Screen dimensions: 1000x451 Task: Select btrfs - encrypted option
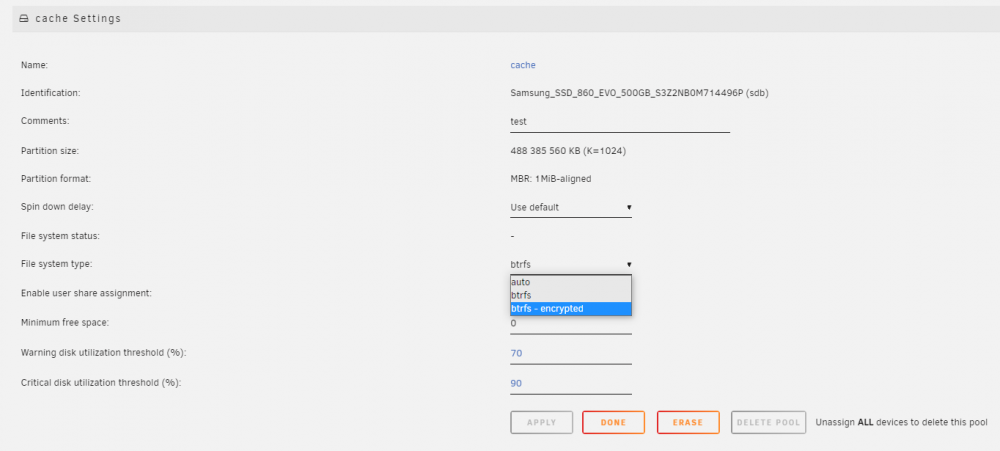571,309
